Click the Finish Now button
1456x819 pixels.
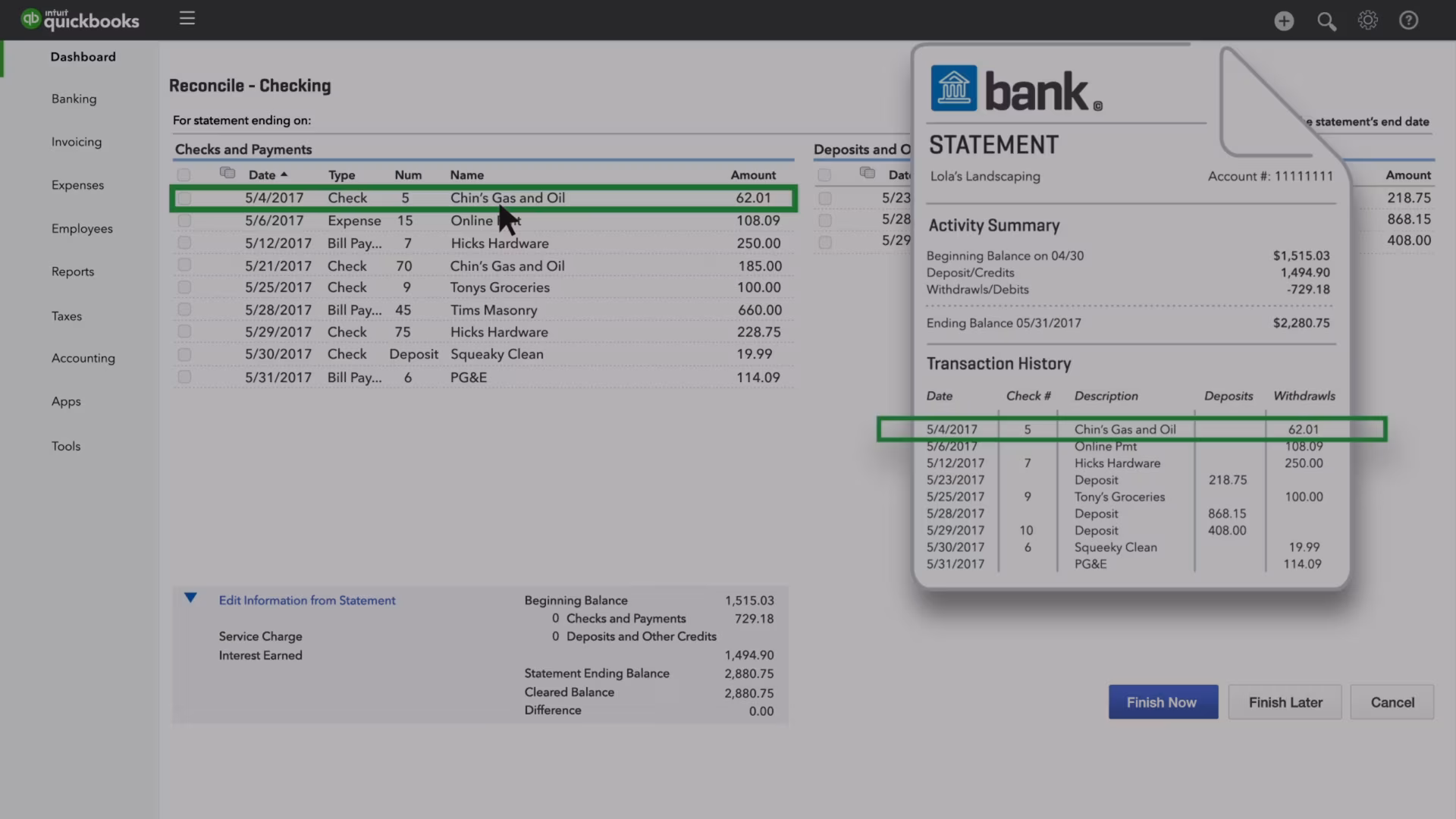pos(1163,702)
